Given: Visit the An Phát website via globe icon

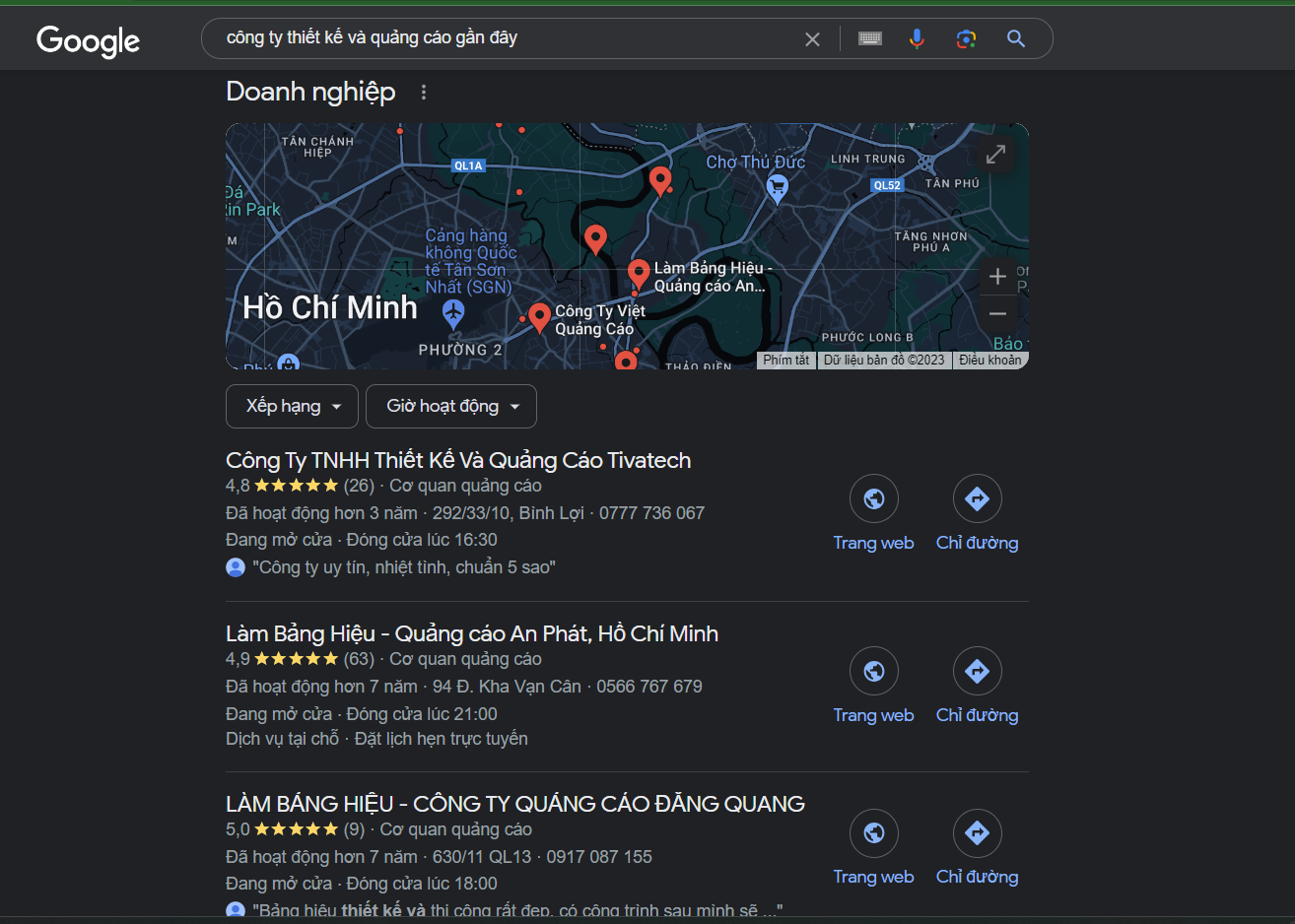Looking at the screenshot, I should tap(874, 672).
